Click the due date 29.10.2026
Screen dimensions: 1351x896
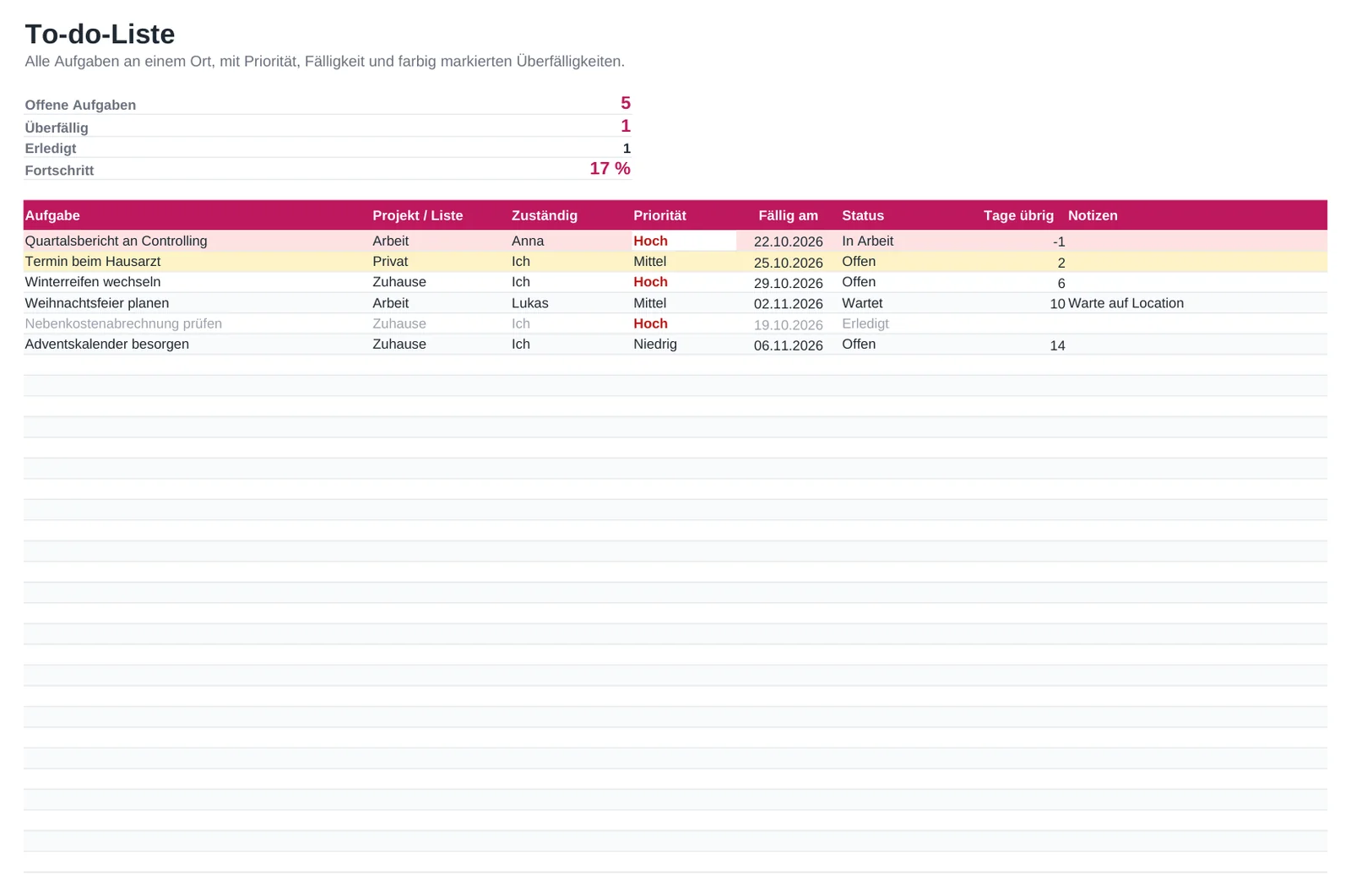788,283
